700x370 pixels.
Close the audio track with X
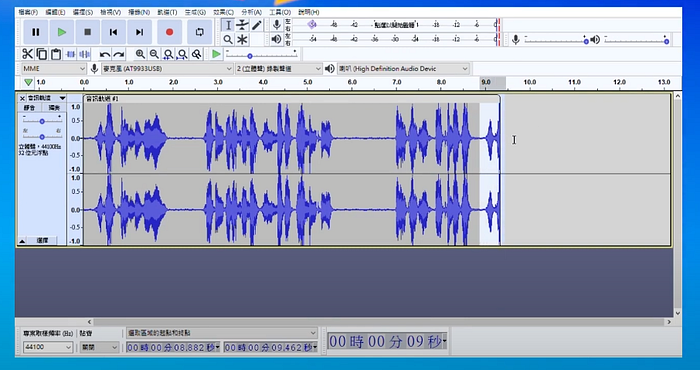click(x=22, y=98)
